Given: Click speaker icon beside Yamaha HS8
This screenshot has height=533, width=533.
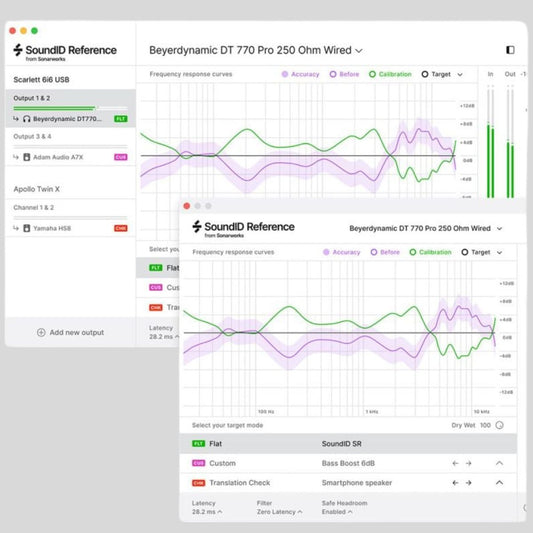Looking at the screenshot, I should pos(27,228).
